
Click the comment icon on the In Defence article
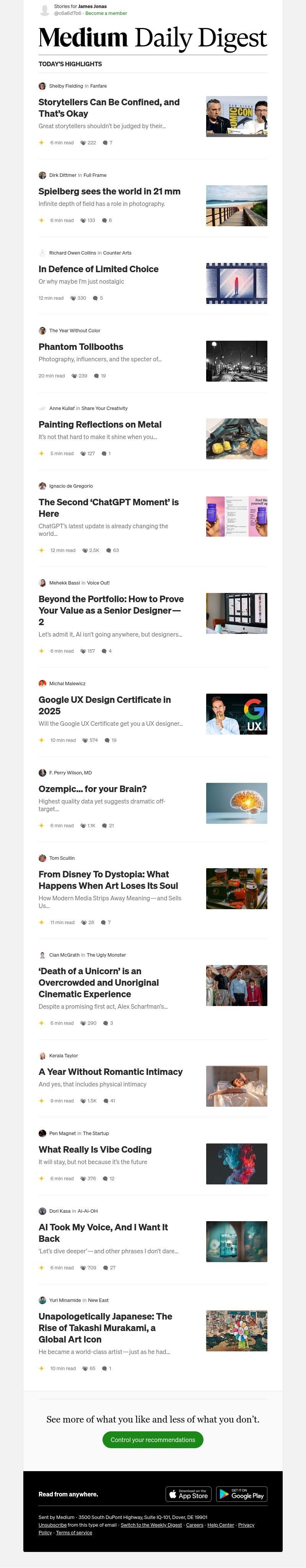click(95, 298)
